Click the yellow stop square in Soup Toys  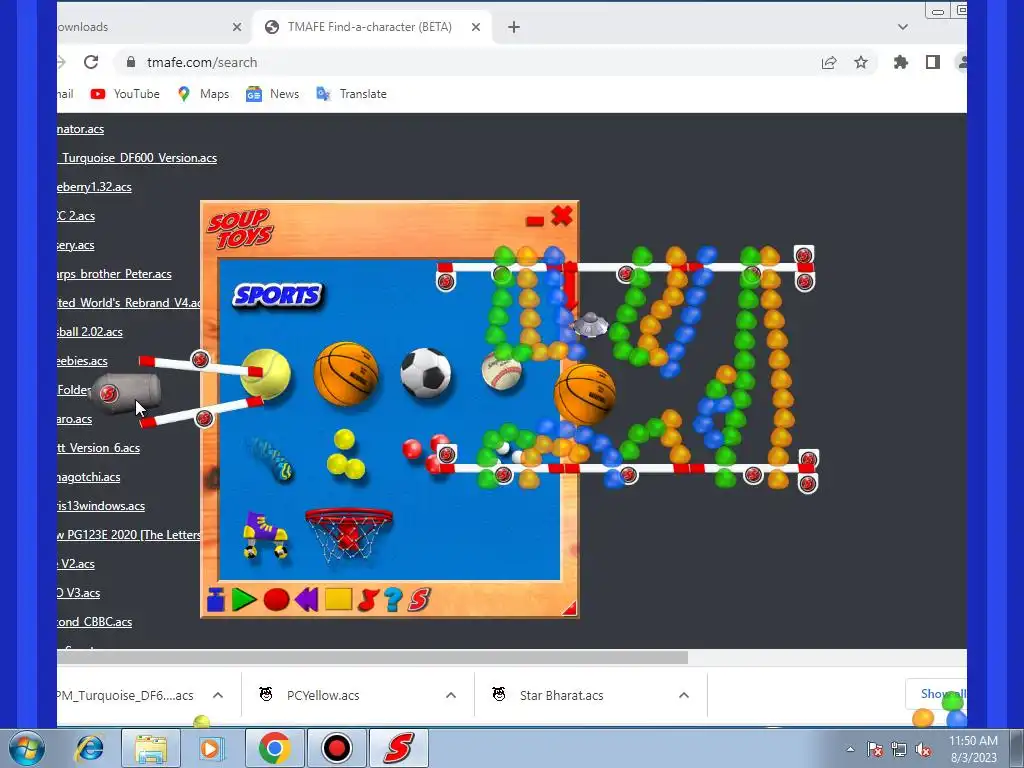pos(338,600)
